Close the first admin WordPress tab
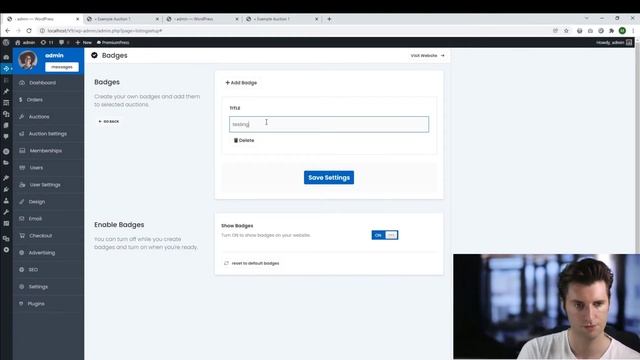This screenshot has height=360, width=640. (x=78, y=19)
